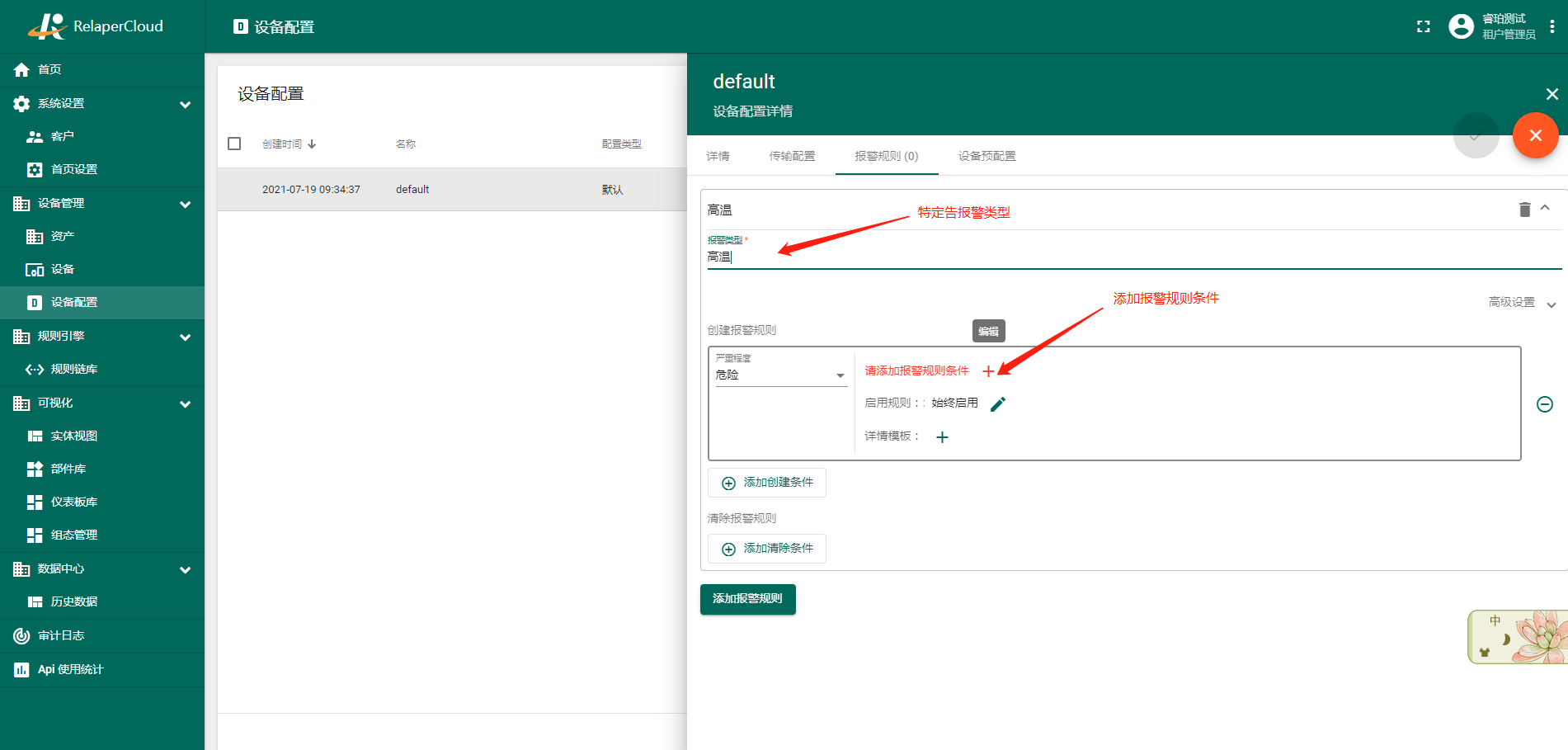Viewport: 1568px width, 750px height.
Task: Open the 仪表板库 dashboards page
Action: coord(102,502)
